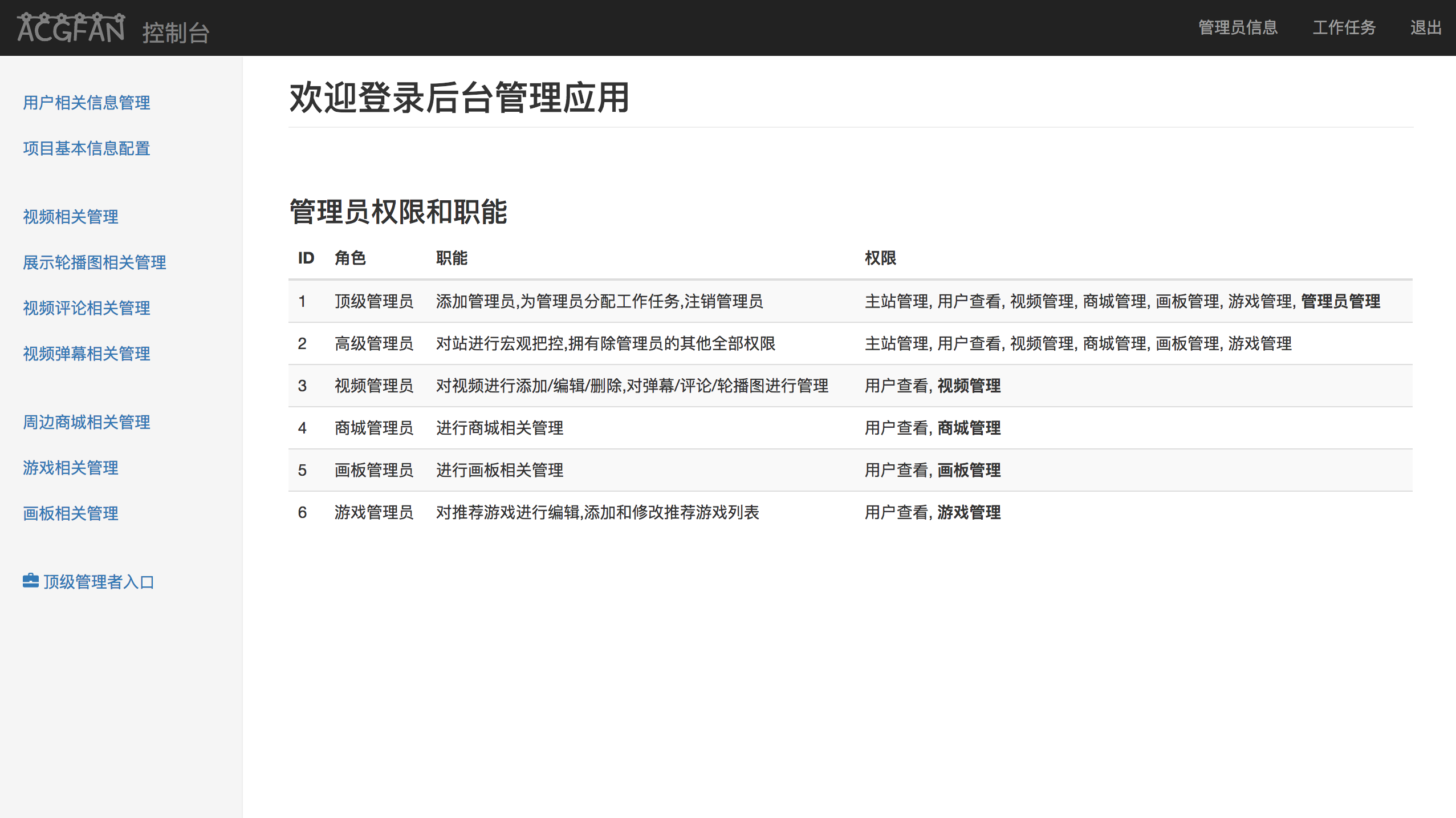This screenshot has width=1456, height=818.
Task: Navigate to 视频弹幕相关管理
Action: click(86, 354)
